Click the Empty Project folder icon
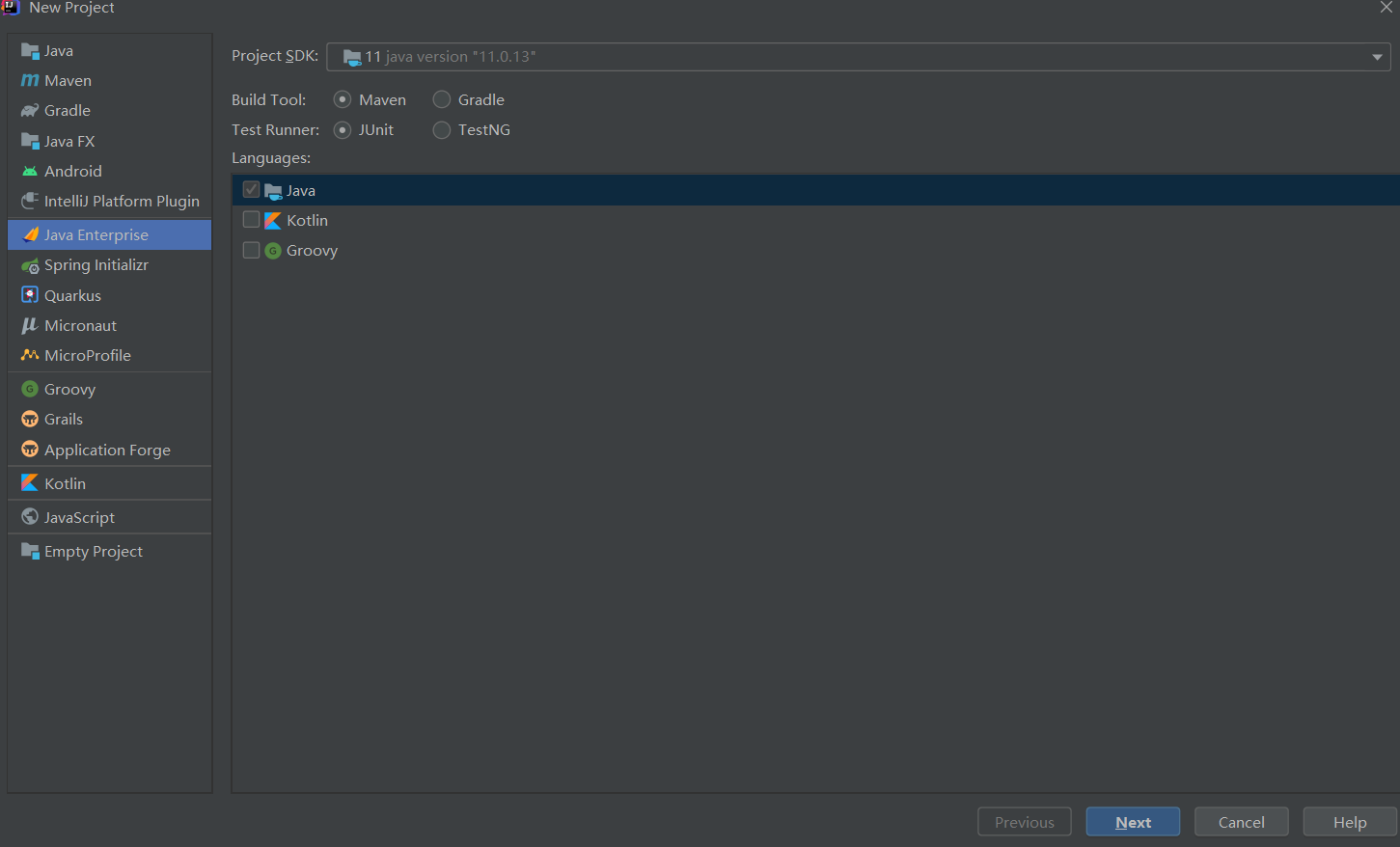 tap(30, 551)
